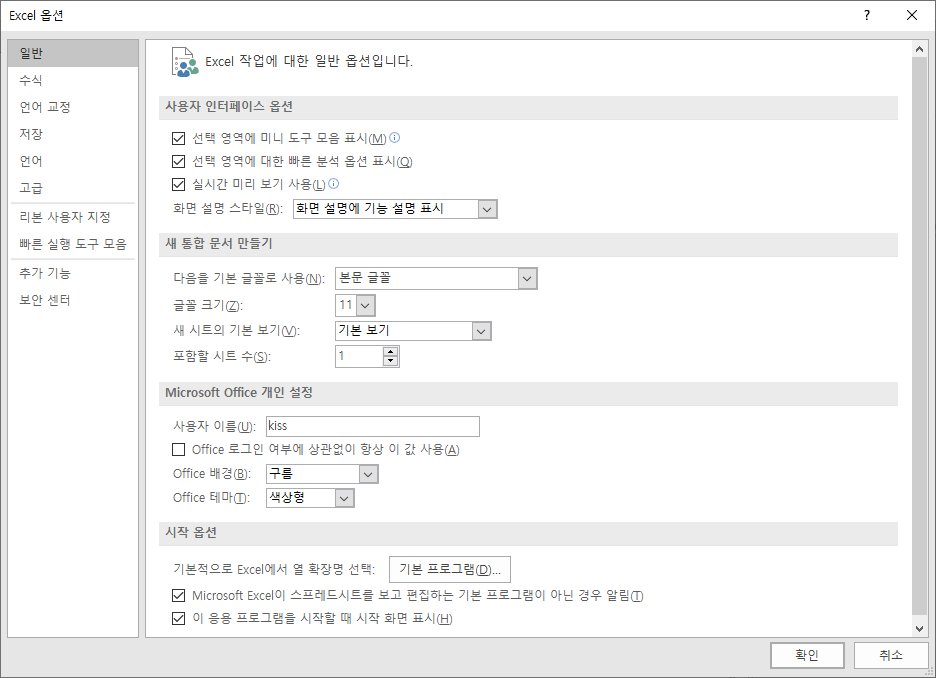Confirm with the 확인 button
936x678 pixels.
click(x=807, y=655)
